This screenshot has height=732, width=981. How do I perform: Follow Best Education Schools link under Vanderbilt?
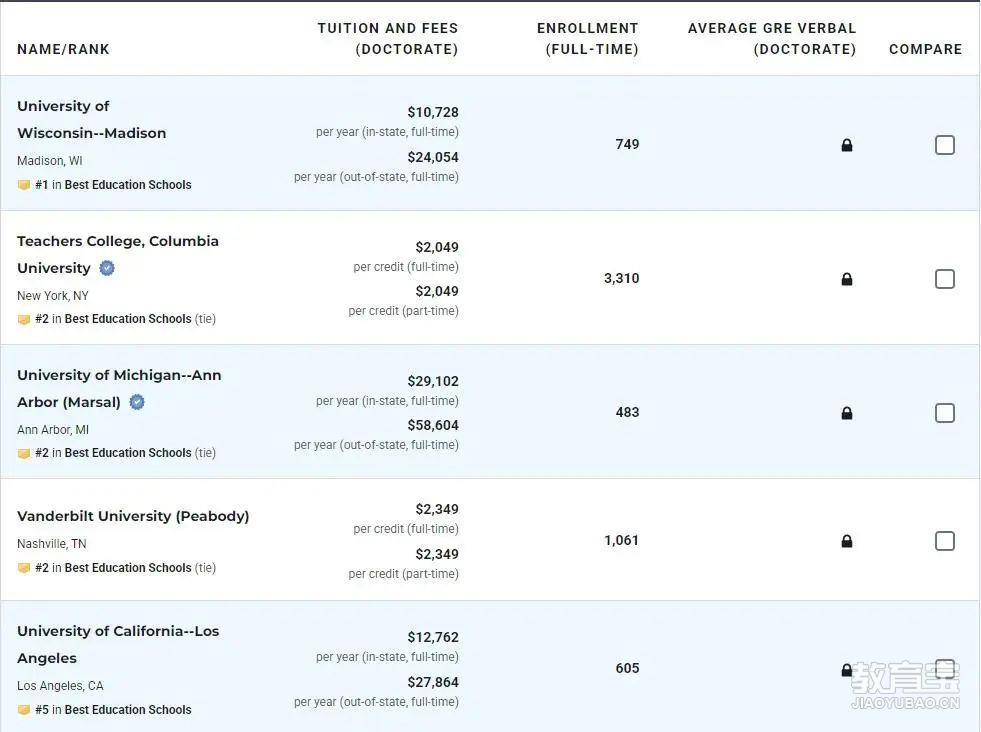[x=128, y=567]
